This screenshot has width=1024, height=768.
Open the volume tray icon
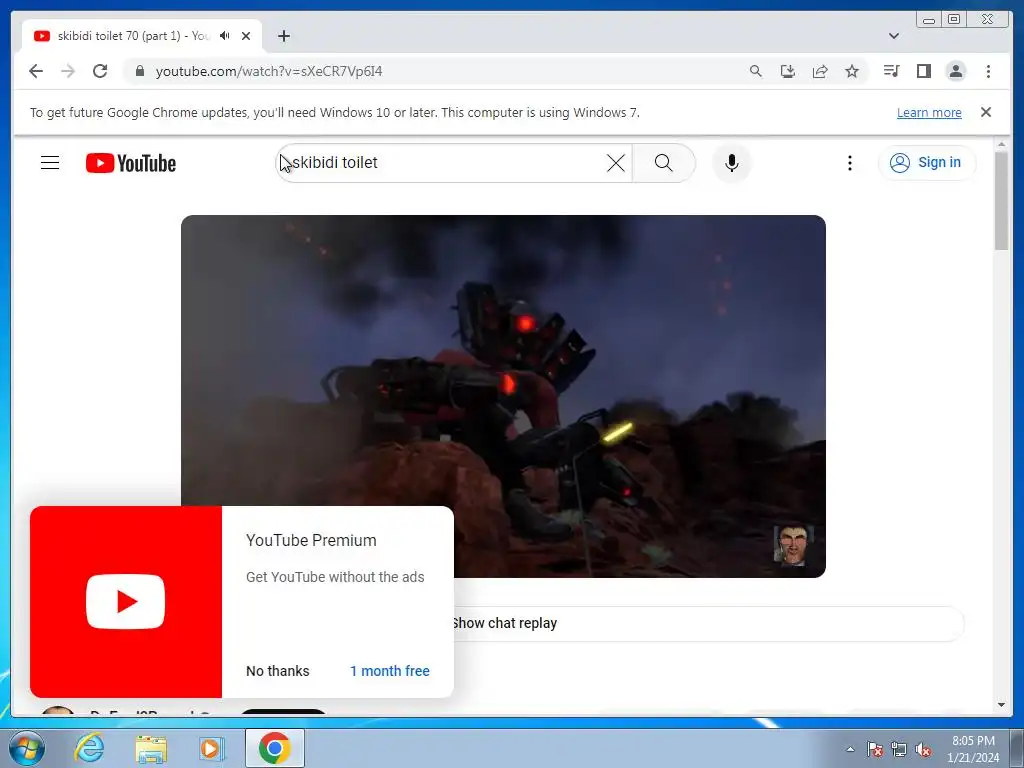[x=923, y=749]
